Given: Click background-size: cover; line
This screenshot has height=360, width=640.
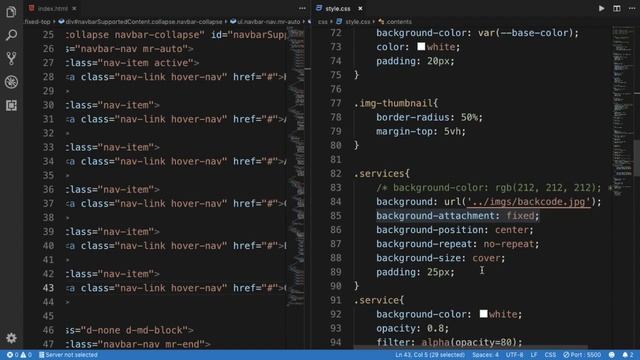Looking at the screenshot, I should [440, 258].
